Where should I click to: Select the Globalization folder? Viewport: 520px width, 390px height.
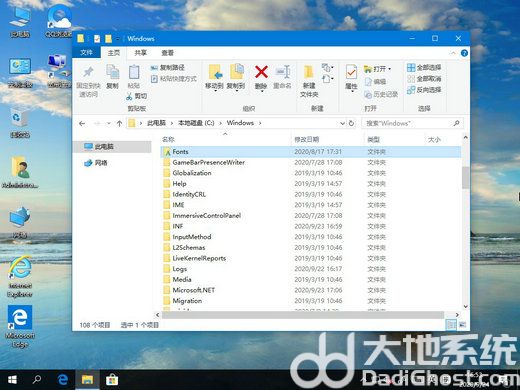pos(311,173)
